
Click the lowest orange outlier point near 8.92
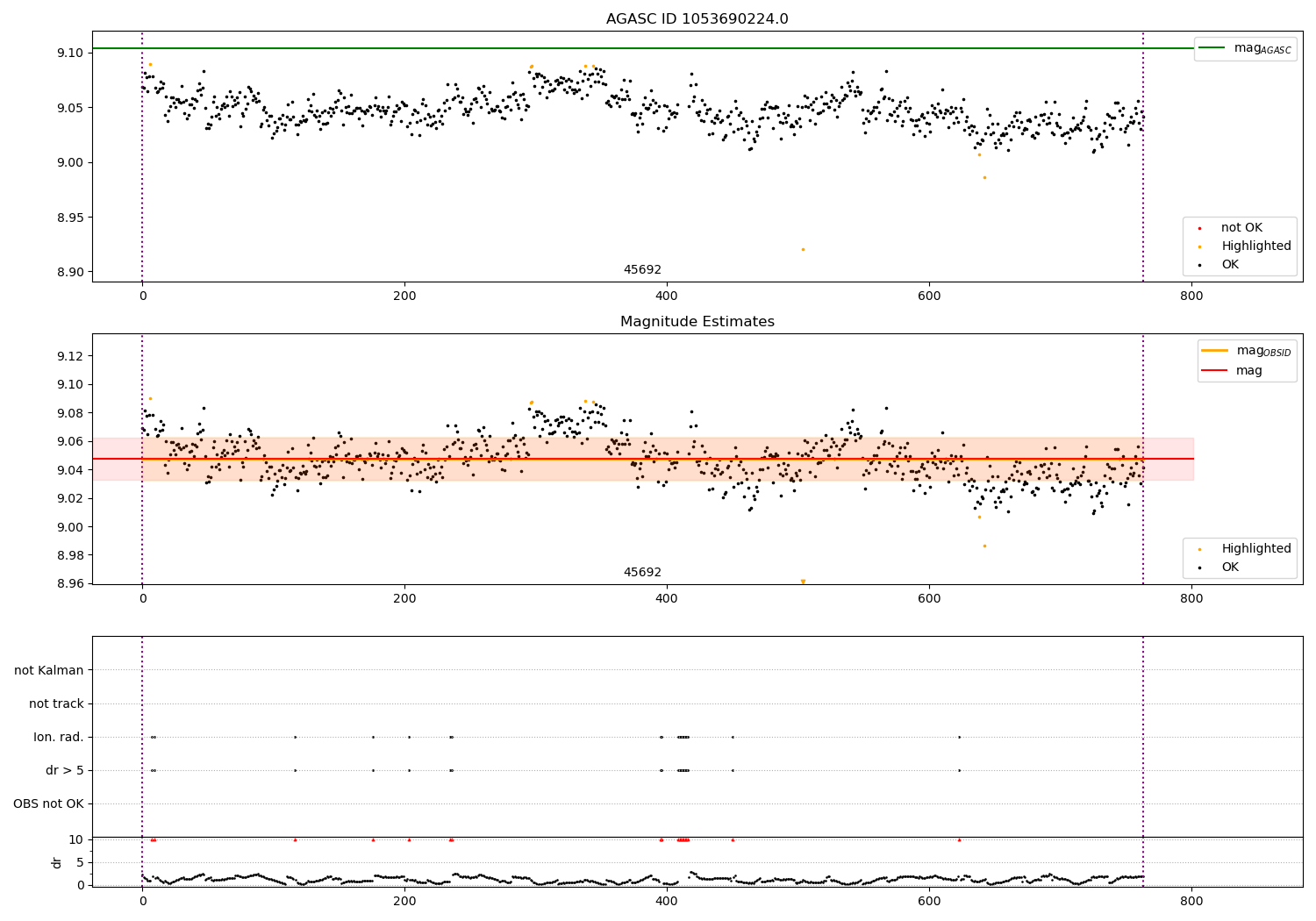[803, 249]
